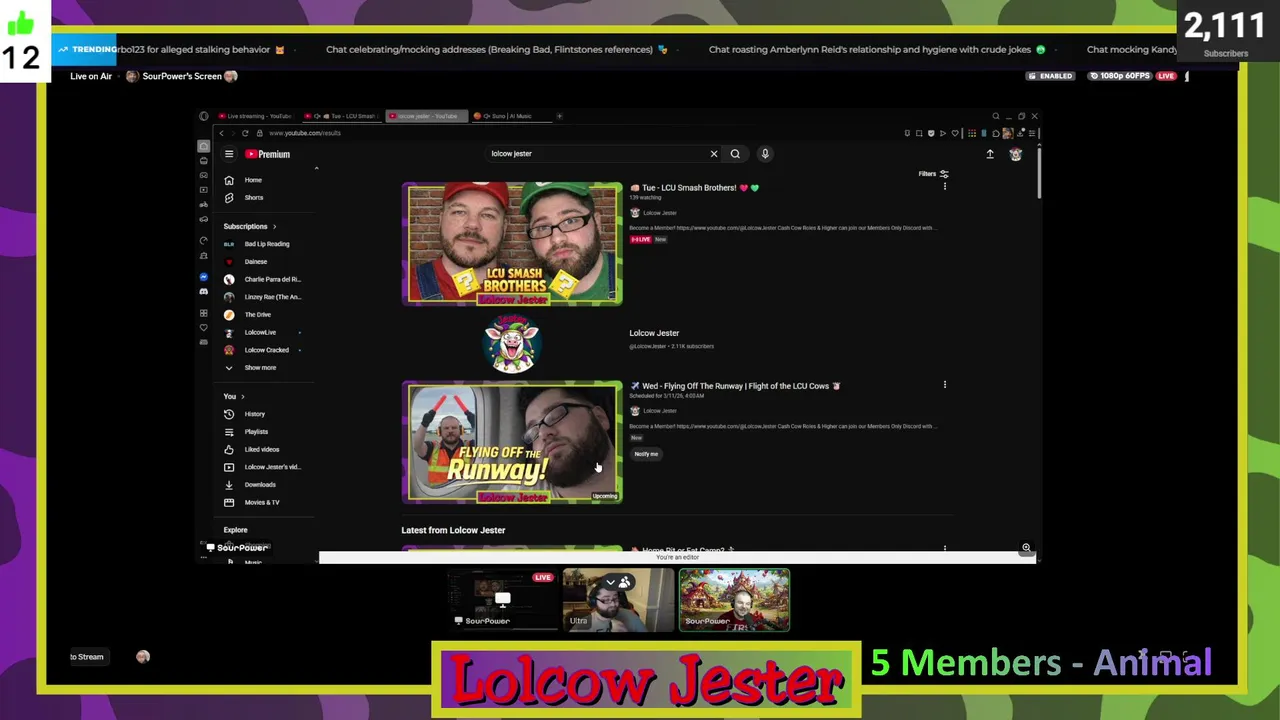The width and height of the screenshot is (1280, 720).
Task: Open YouTube account avatar menu
Action: click(x=1015, y=154)
